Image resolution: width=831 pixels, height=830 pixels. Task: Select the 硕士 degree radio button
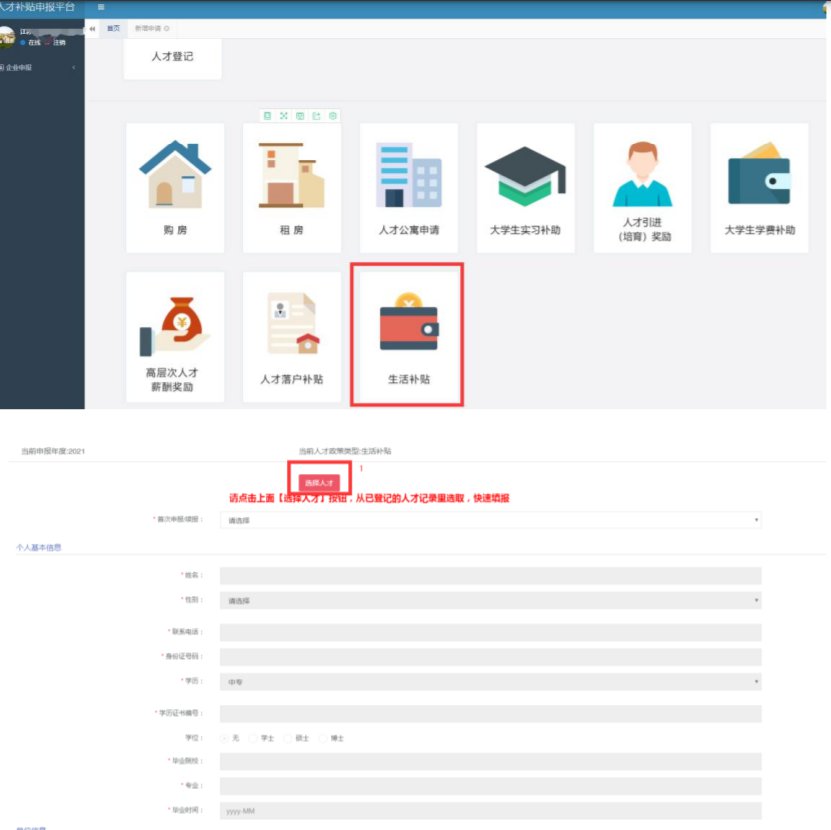click(288, 738)
